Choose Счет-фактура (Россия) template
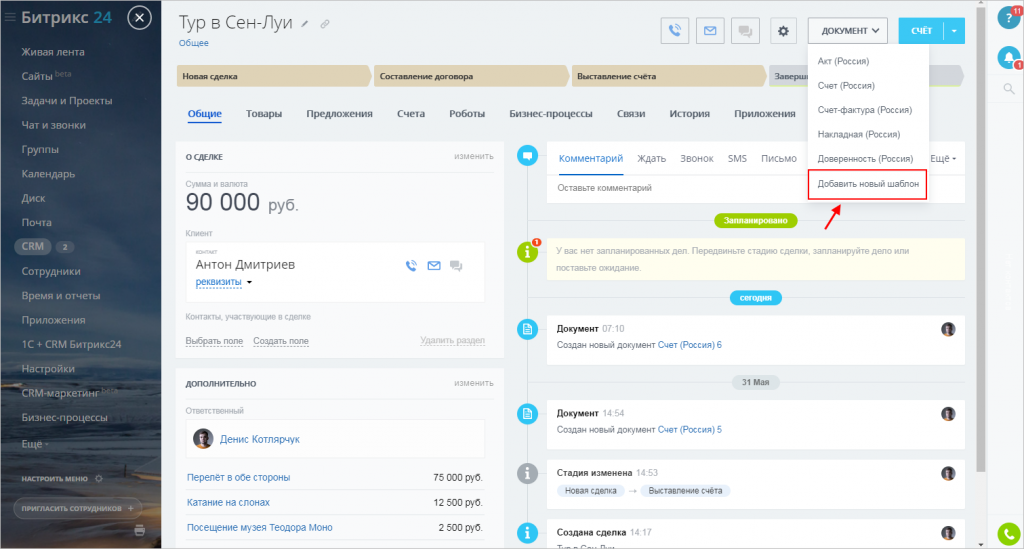The height and width of the screenshot is (549, 1024). click(x=865, y=110)
